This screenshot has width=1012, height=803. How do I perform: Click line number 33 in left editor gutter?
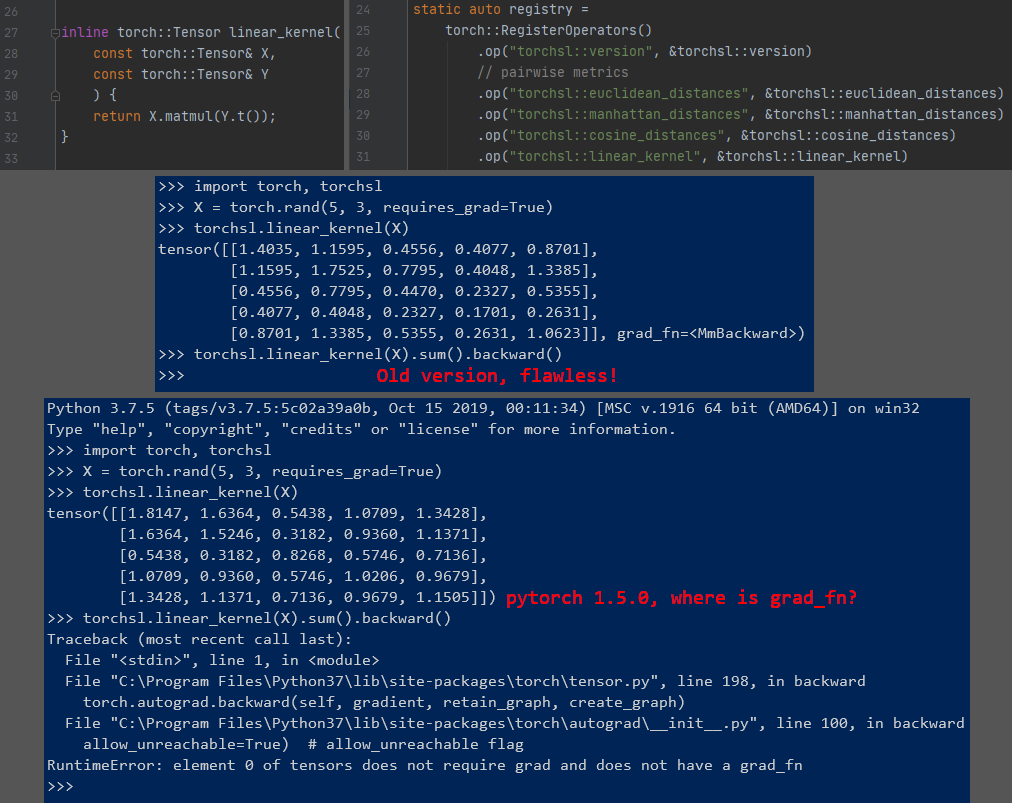coord(12,159)
